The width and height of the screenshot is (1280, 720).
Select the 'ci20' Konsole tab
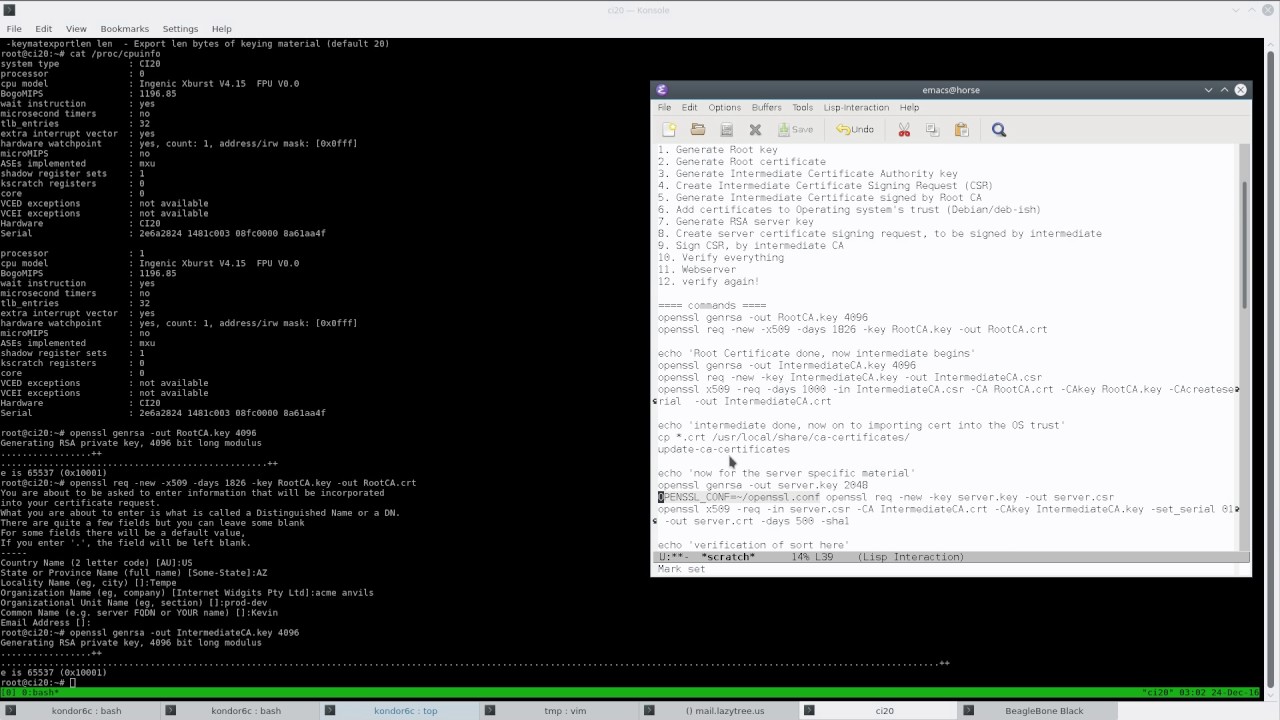pos(880,711)
